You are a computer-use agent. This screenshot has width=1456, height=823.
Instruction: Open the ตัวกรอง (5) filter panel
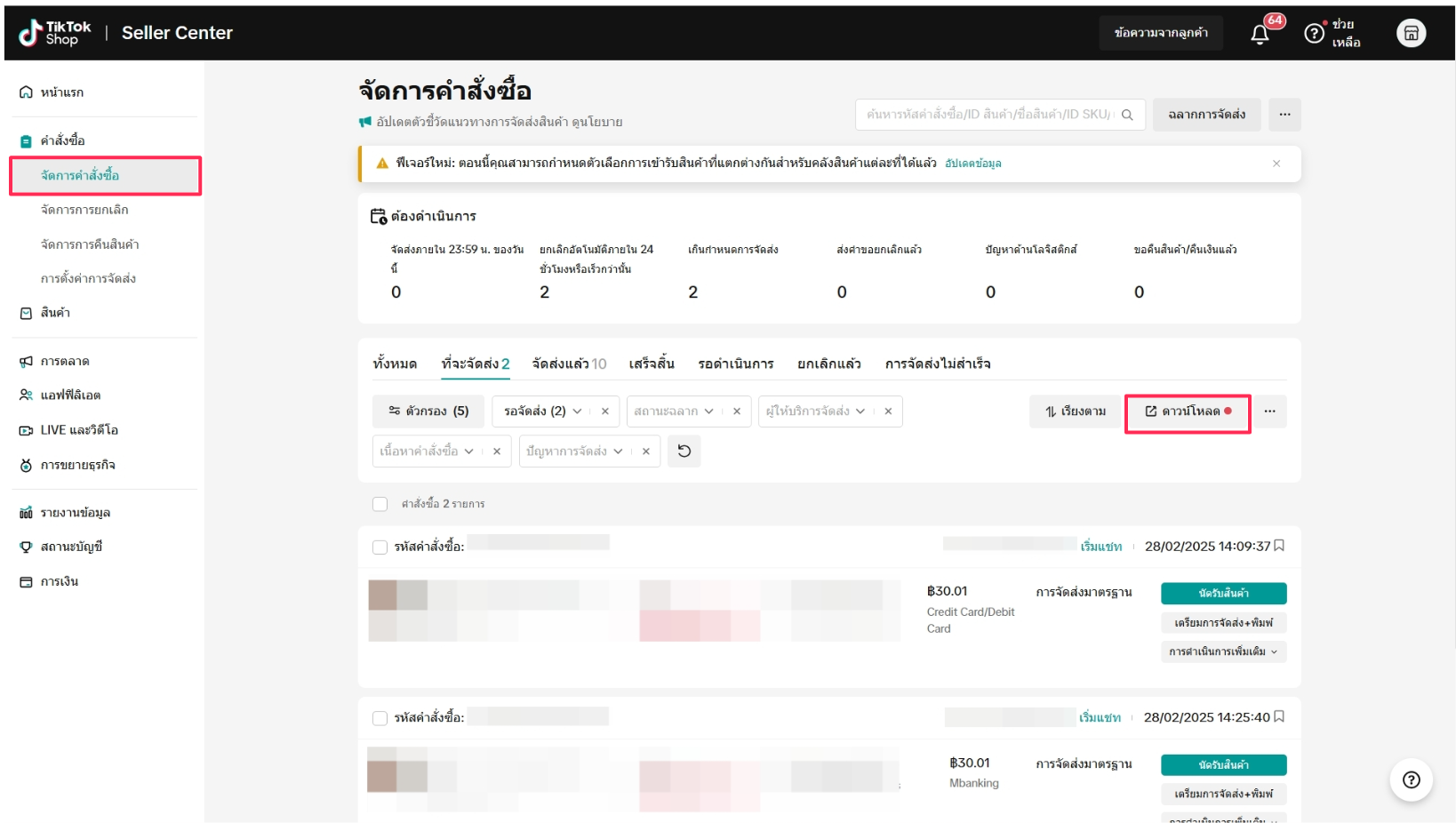click(428, 411)
